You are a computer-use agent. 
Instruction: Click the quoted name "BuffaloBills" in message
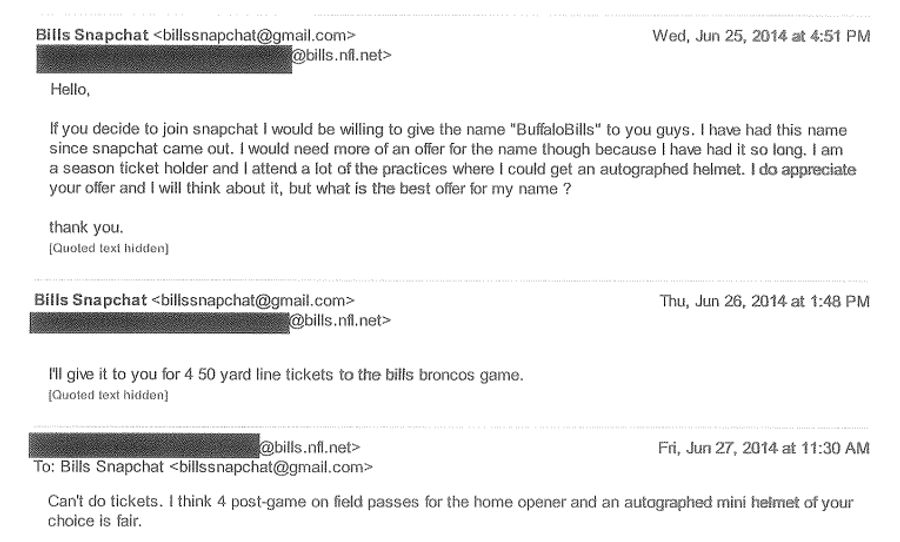click(x=556, y=130)
